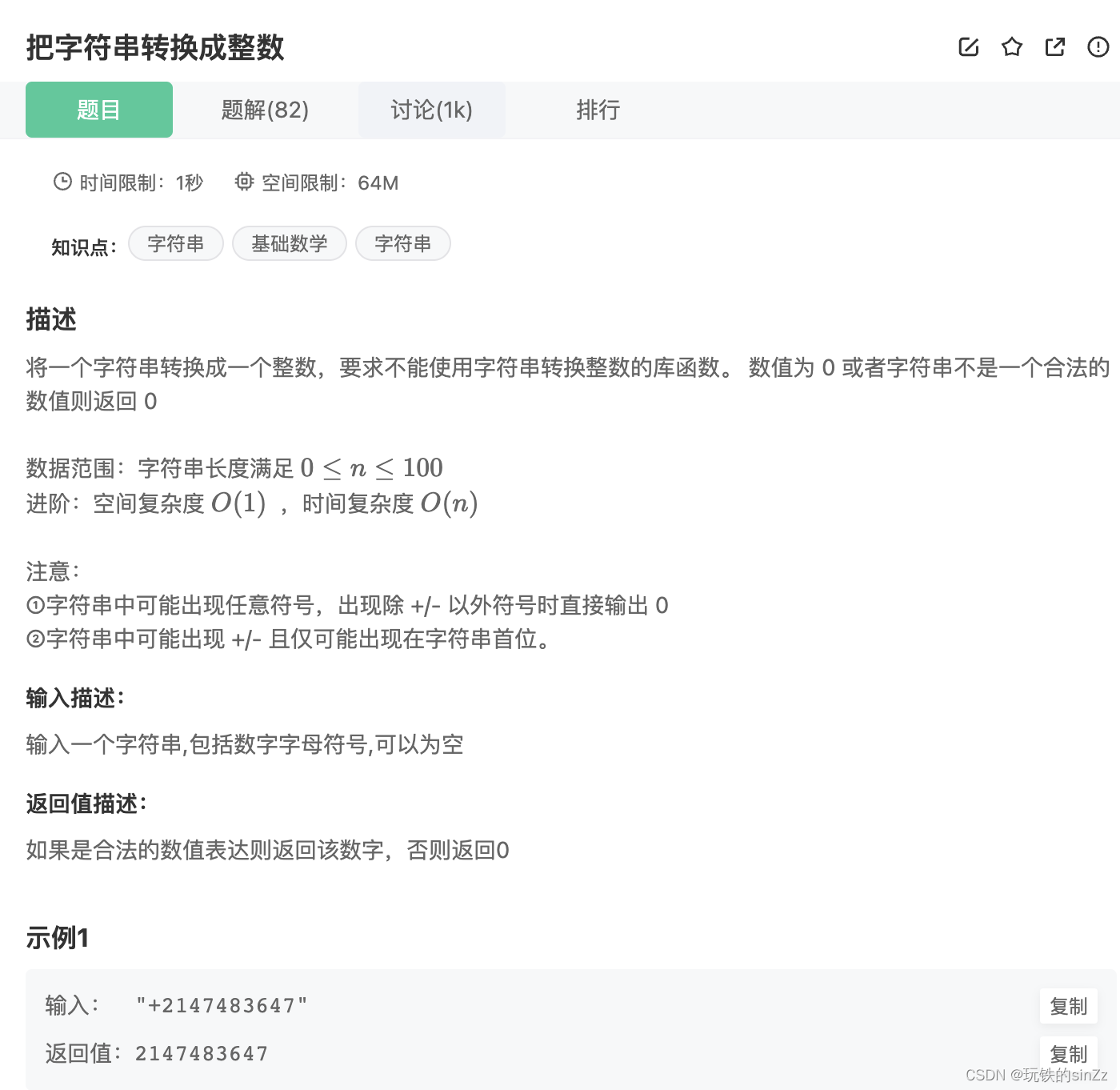Image resolution: width=1120 pixels, height=1090 pixels.
Task: Click note ② about string first position
Action: coord(289,639)
